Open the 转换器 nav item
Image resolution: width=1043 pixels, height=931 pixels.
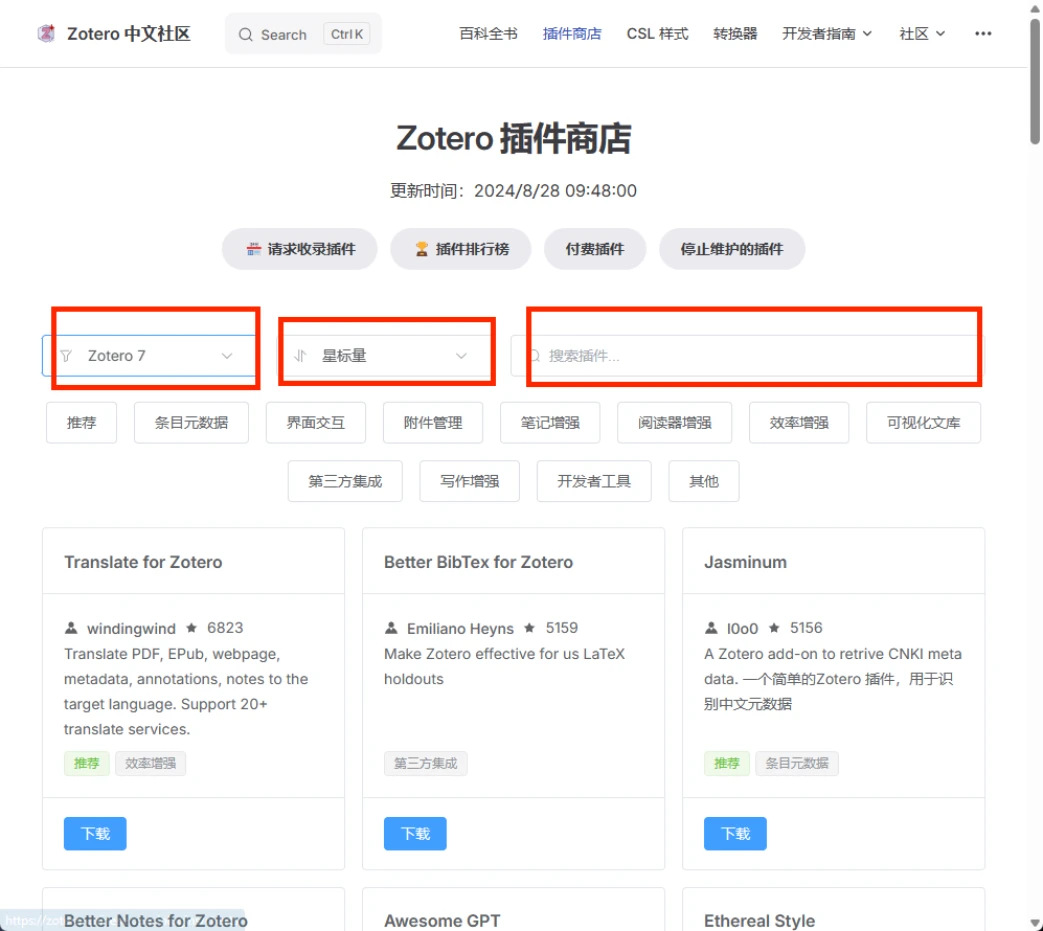click(735, 33)
